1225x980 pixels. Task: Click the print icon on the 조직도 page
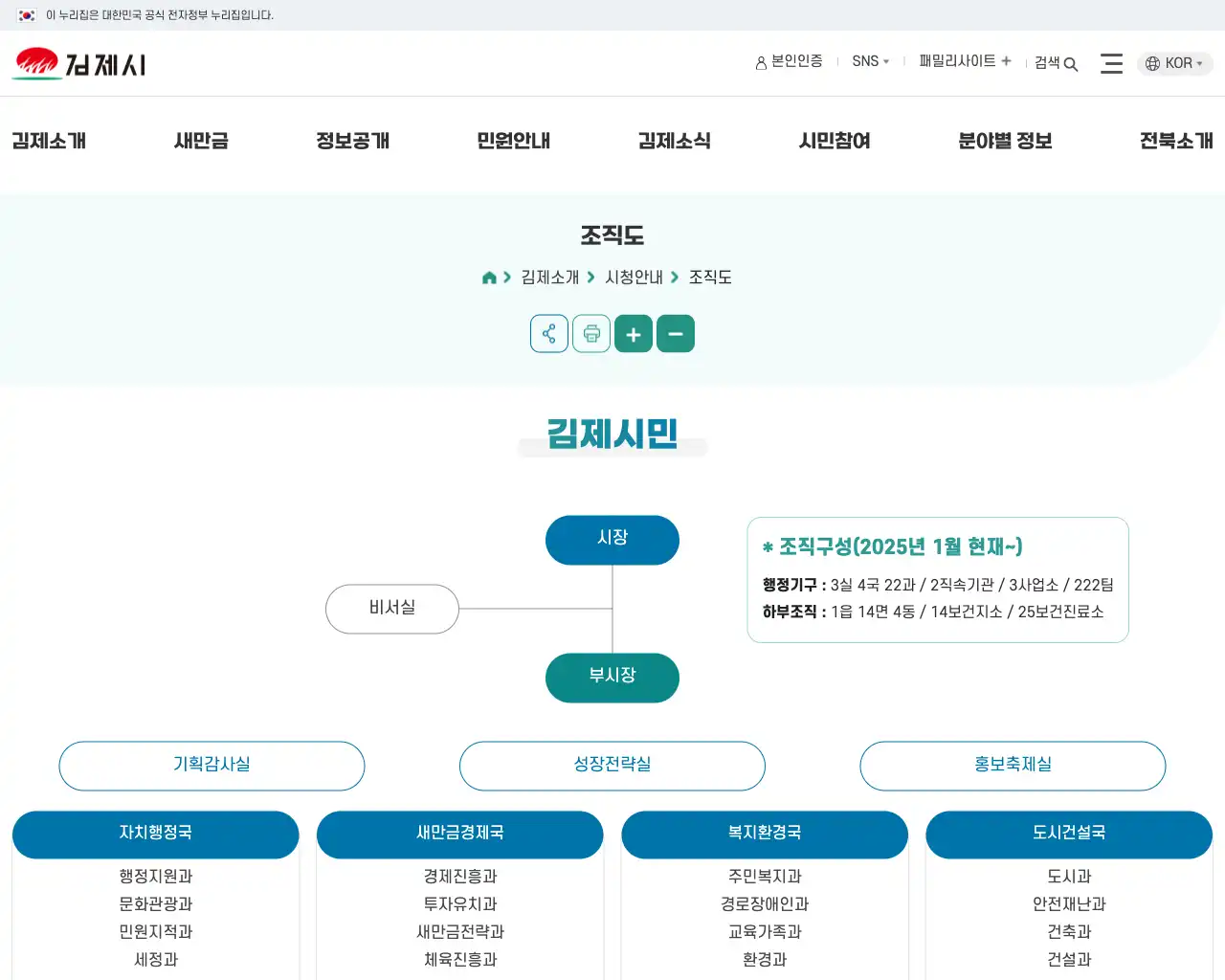coord(591,333)
